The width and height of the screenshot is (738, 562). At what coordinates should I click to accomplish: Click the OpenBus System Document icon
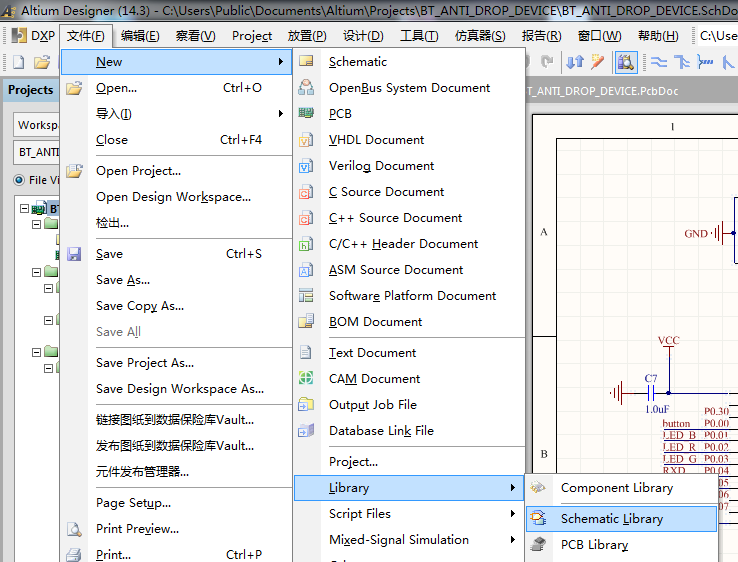pos(306,88)
